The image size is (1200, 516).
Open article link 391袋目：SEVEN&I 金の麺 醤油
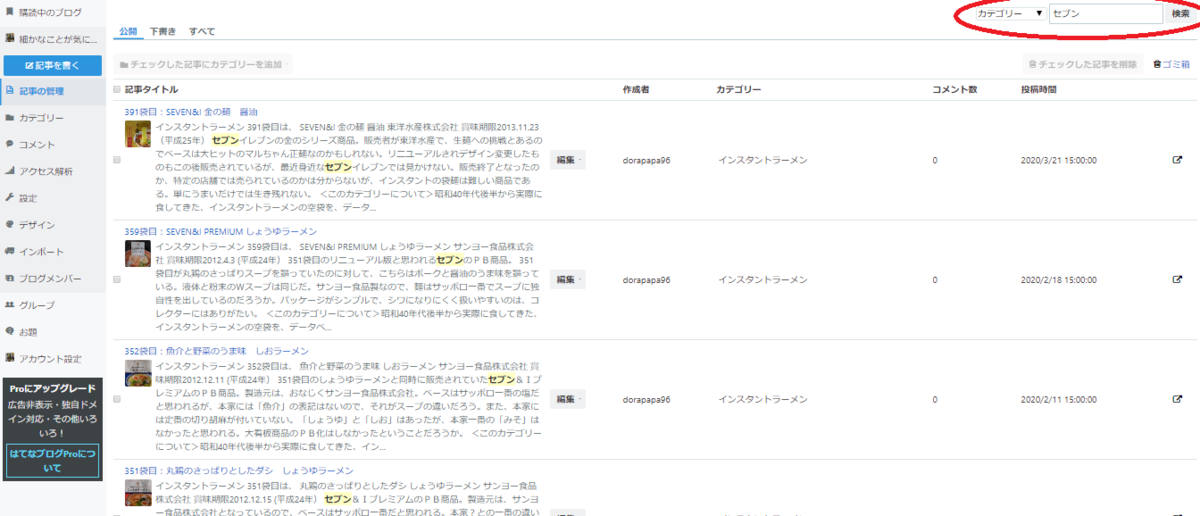pos(191,112)
